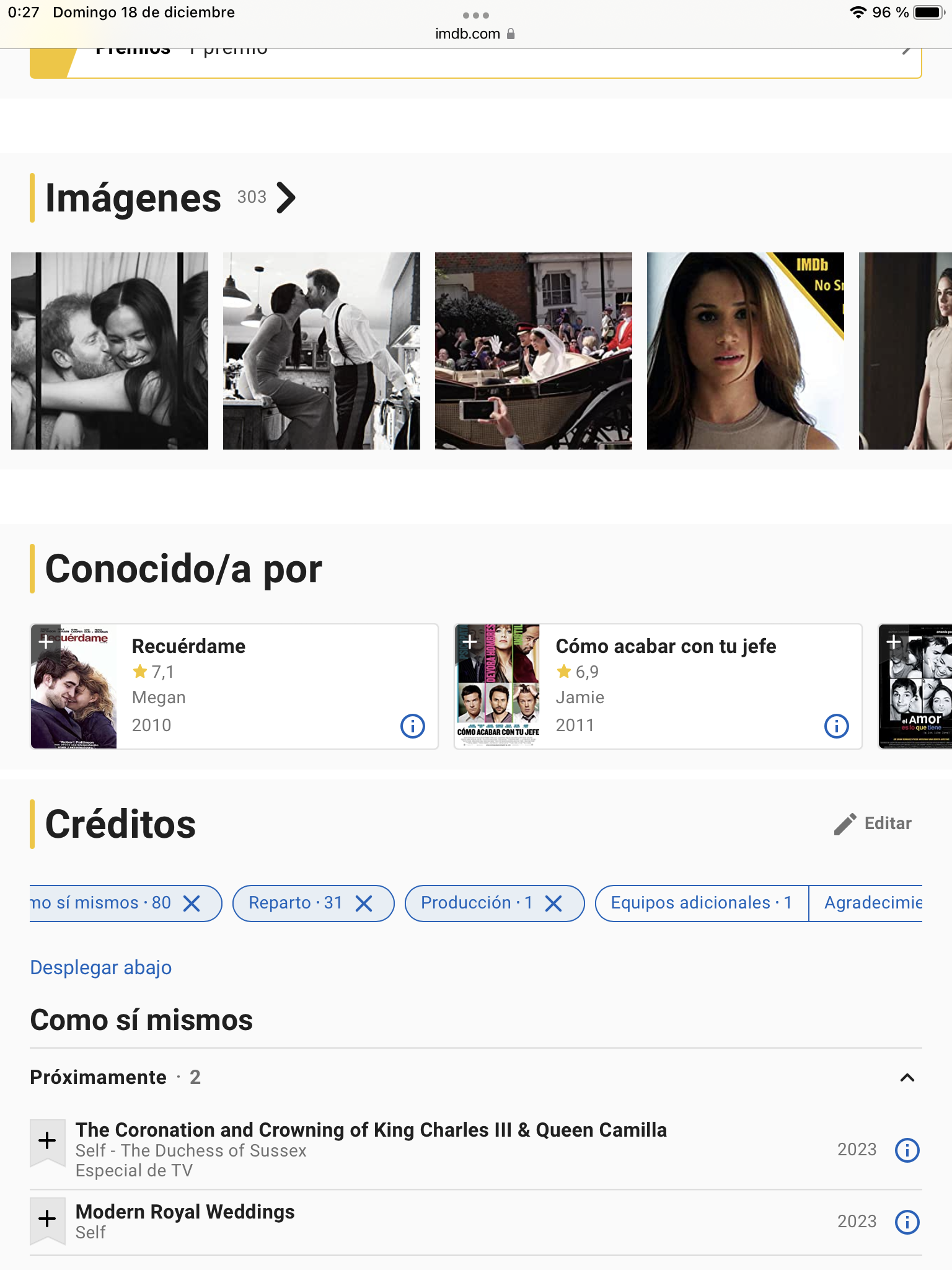Tap the battery indicator icon
The image size is (952, 1270).
[930, 12]
